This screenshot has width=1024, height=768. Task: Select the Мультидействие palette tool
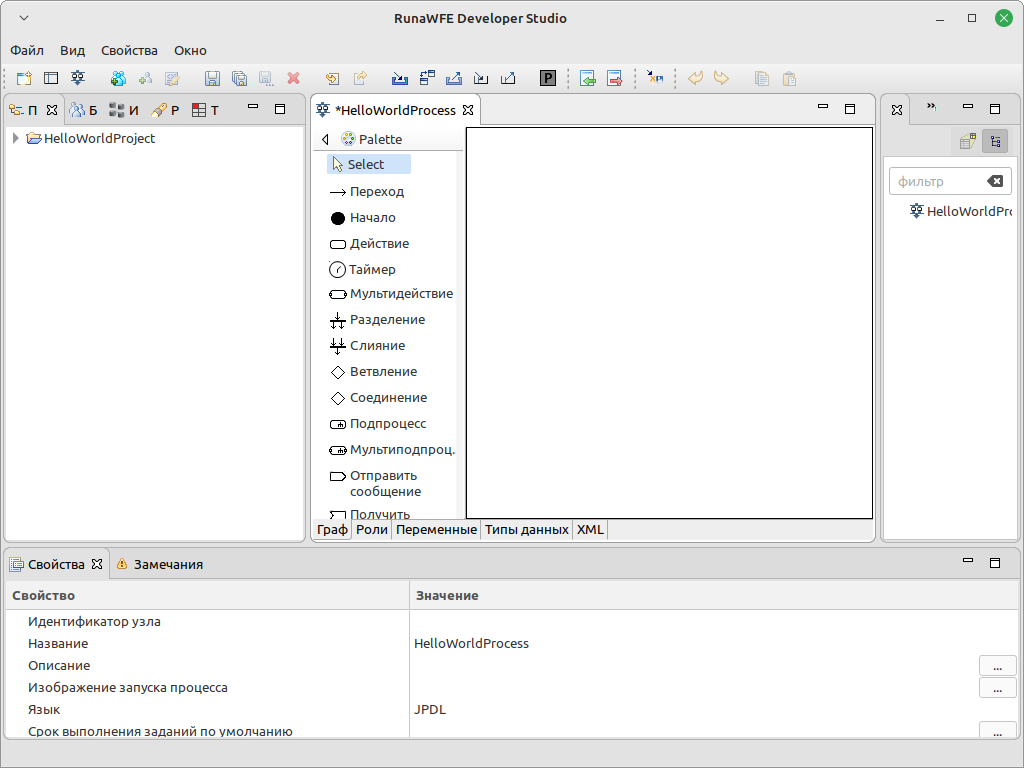[391, 294]
